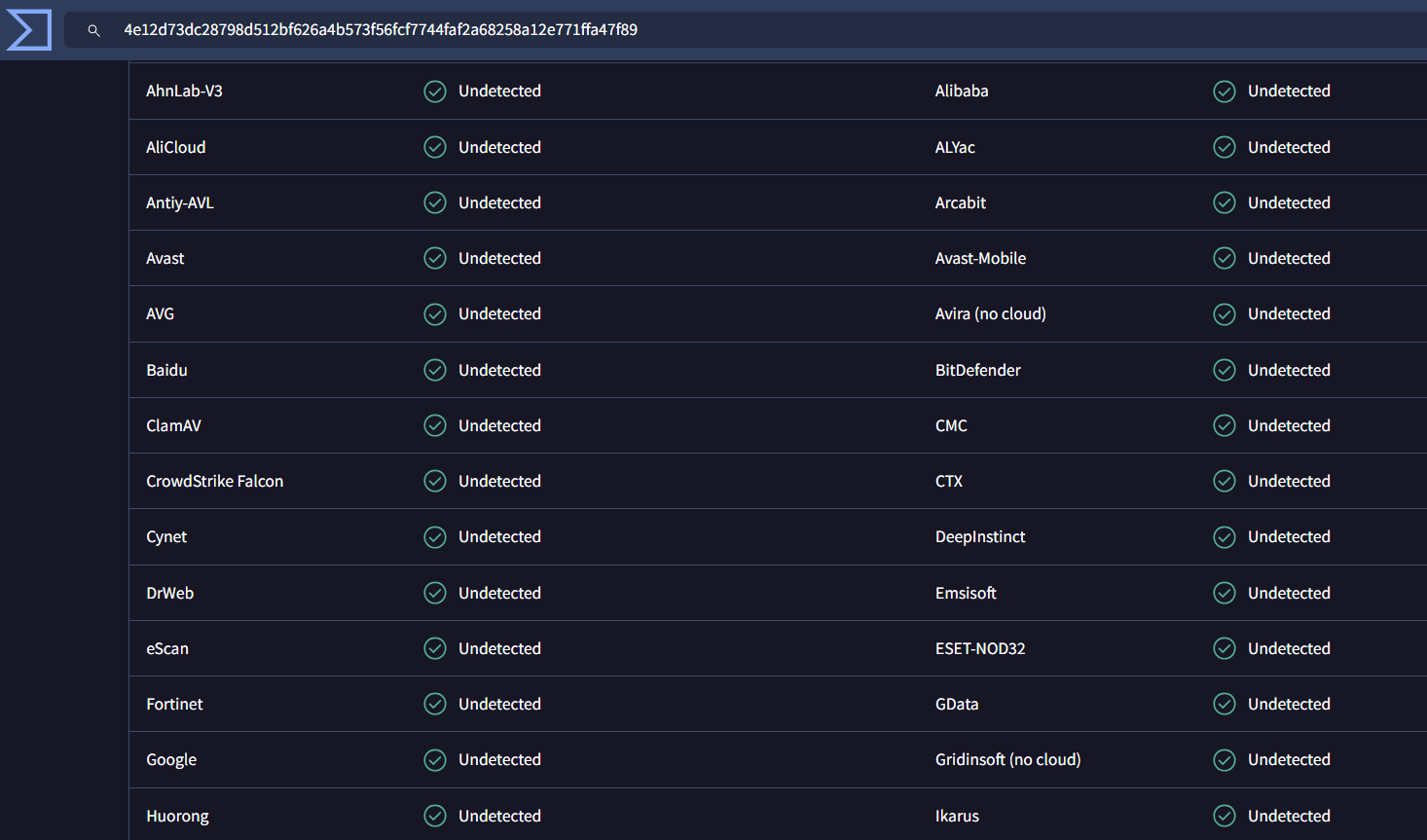Click the Gridinsoft (no cloud) vendor name
Image resolution: width=1427 pixels, height=840 pixels.
[1007, 760]
